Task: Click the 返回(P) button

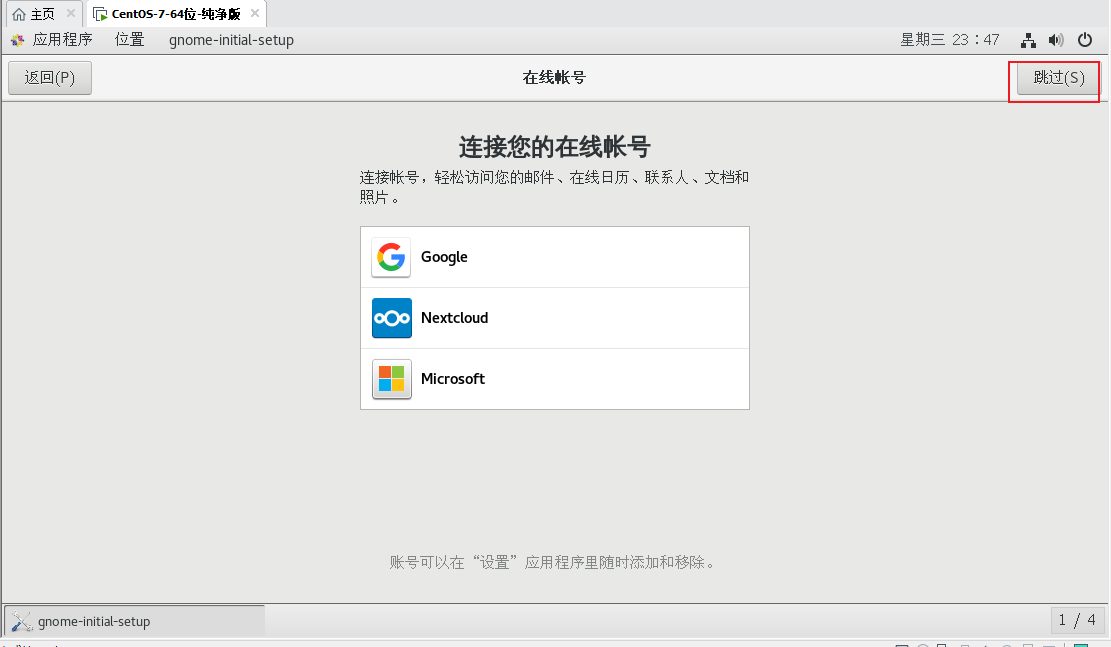Action: pos(50,78)
